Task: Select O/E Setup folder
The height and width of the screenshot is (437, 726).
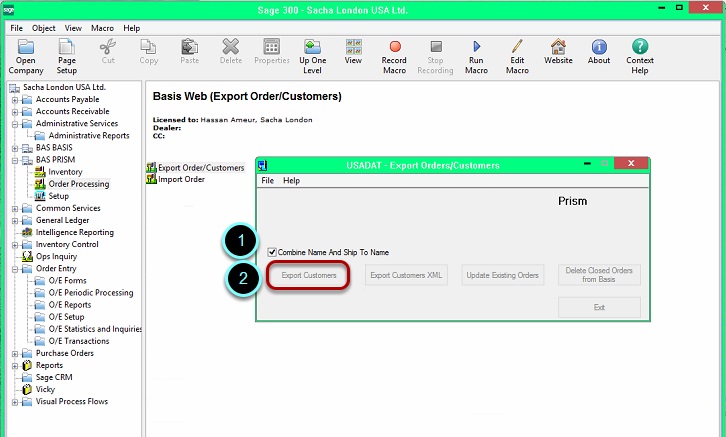Action: pos(66,317)
